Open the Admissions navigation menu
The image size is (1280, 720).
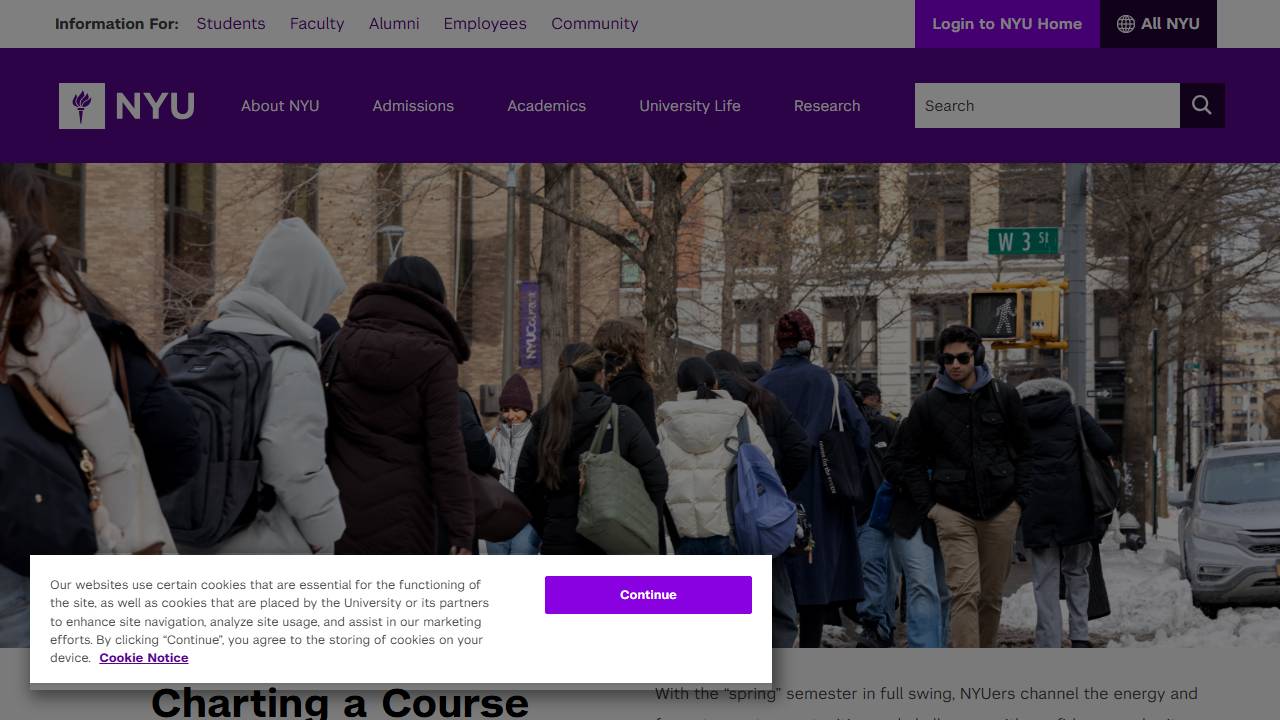413,106
